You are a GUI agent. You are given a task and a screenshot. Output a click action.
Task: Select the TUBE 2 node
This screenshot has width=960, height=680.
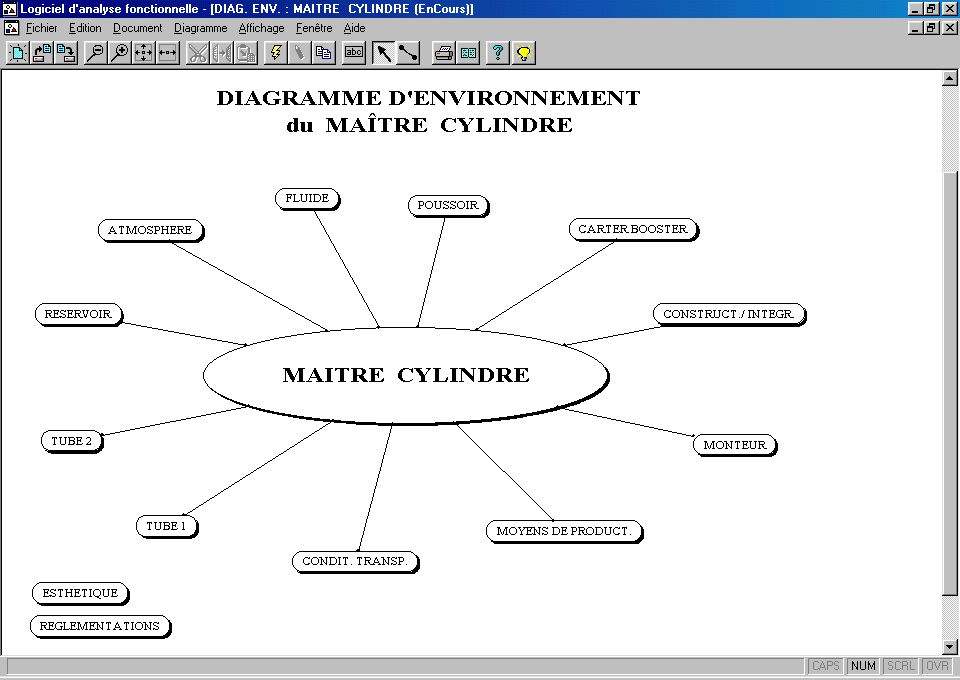coord(72,441)
